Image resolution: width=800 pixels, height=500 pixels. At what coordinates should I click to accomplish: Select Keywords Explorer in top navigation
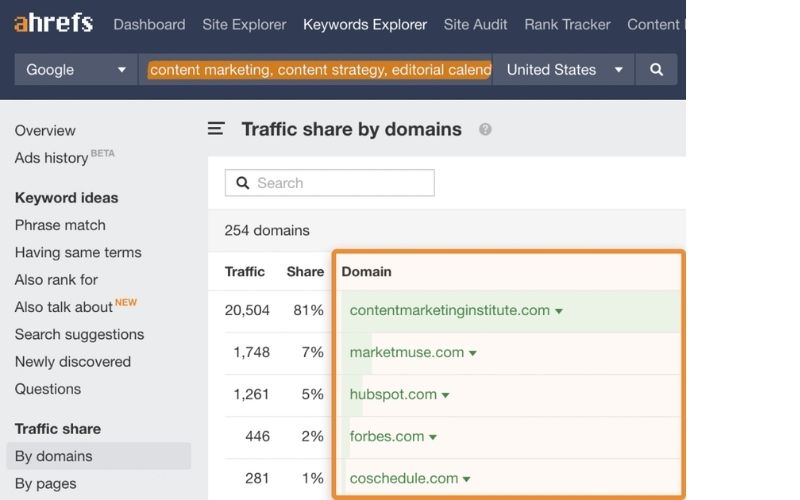coord(365,24)
